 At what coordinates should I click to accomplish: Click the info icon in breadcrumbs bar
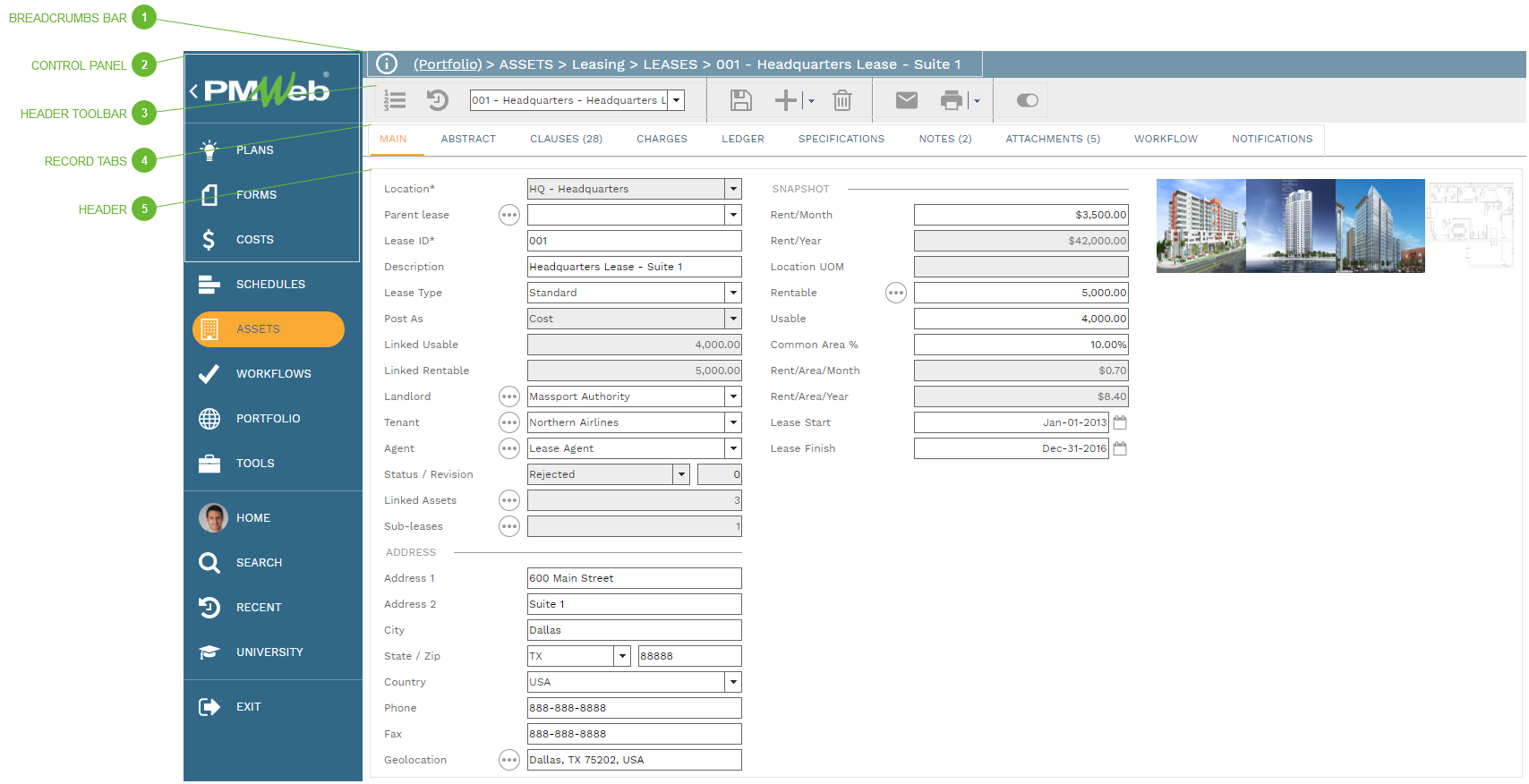[x=387, y=64]
